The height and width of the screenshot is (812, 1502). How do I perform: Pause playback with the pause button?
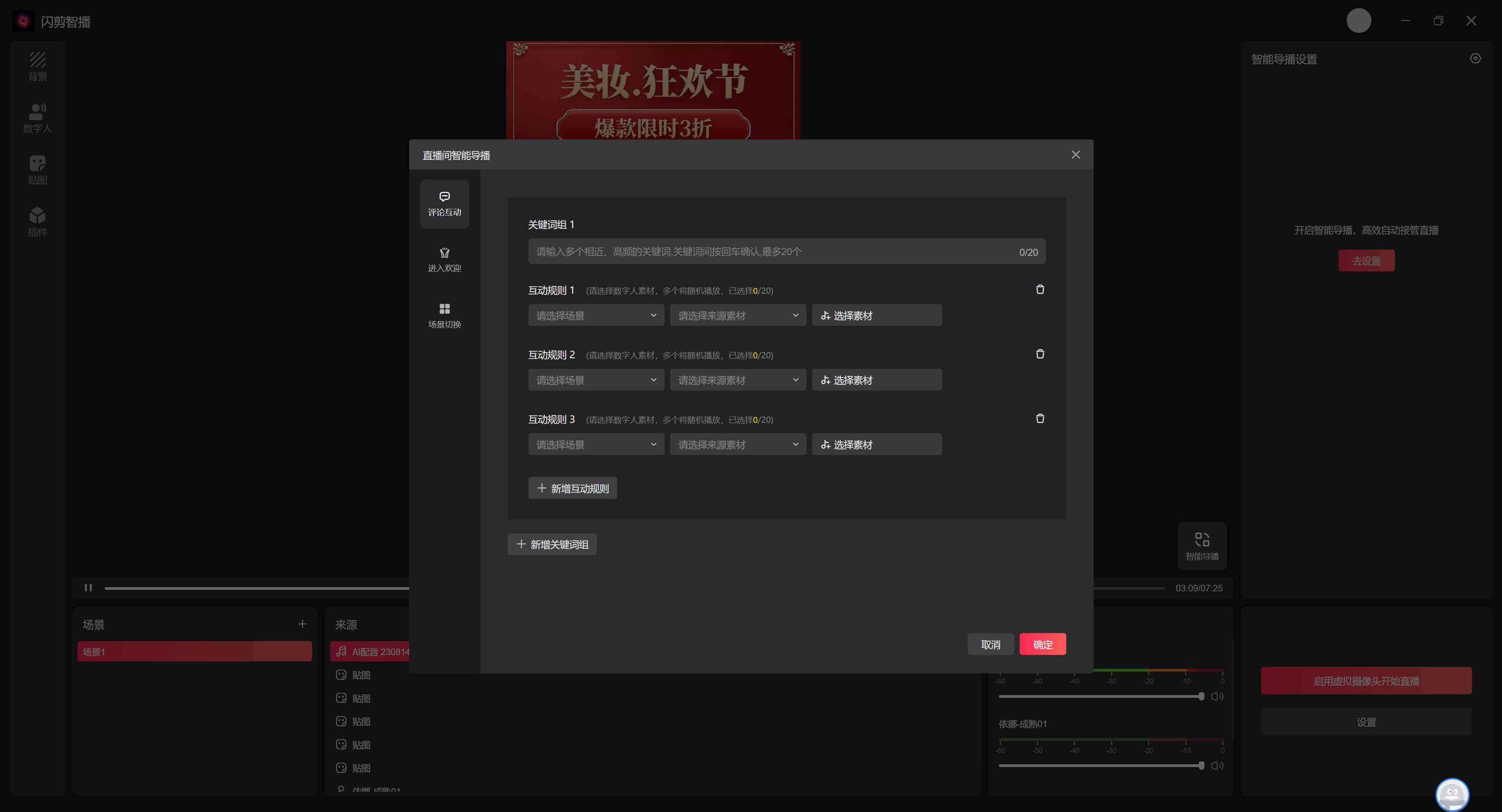click(88, 588)
